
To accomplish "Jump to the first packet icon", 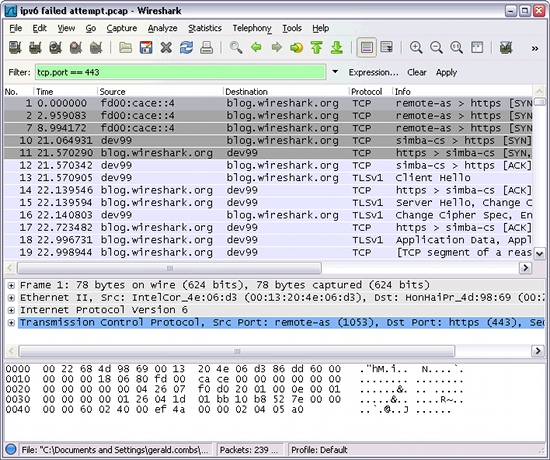I will (x=316, y=47).
